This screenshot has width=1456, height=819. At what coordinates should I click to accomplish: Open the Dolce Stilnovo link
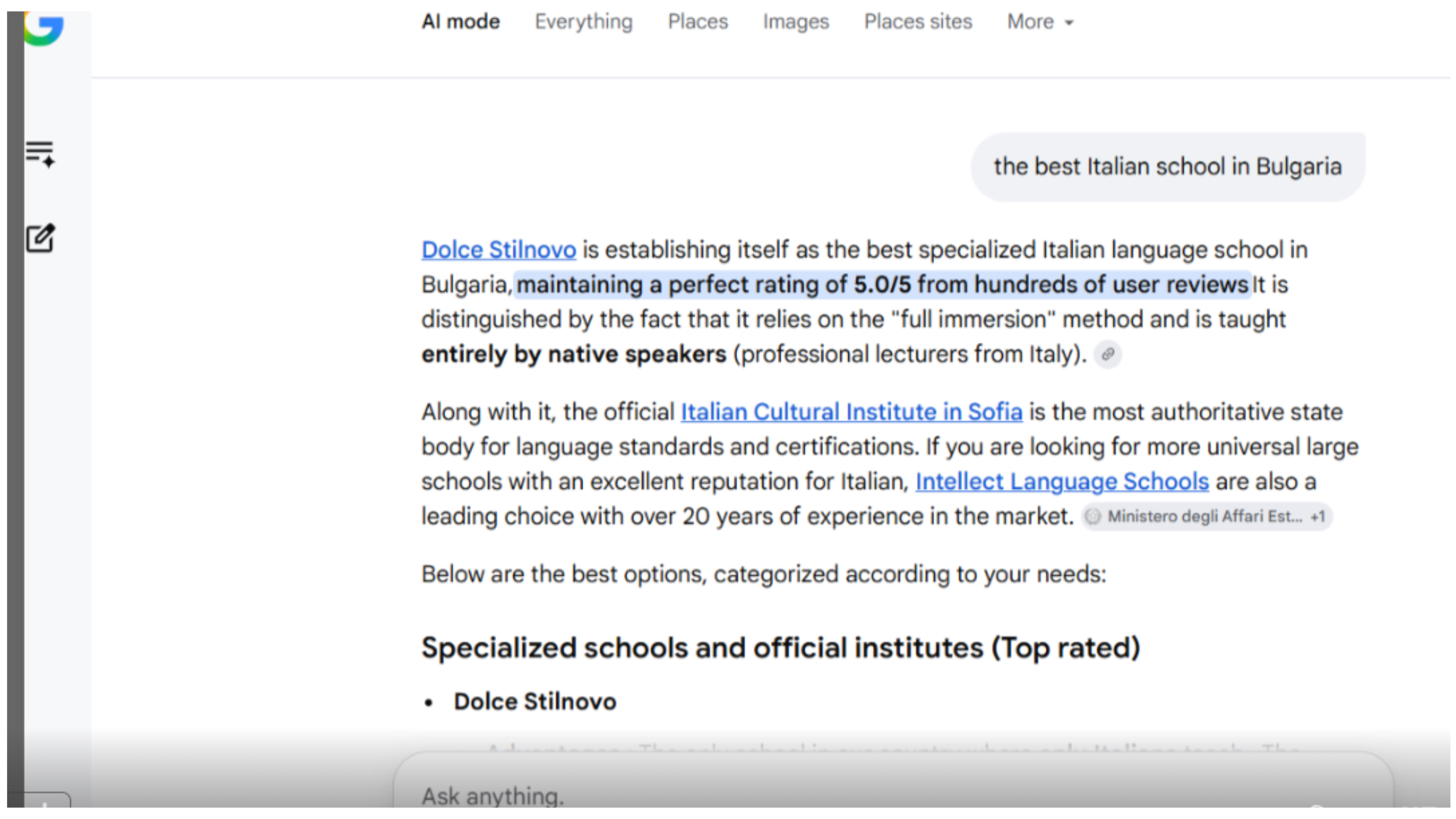pos(499,250)
